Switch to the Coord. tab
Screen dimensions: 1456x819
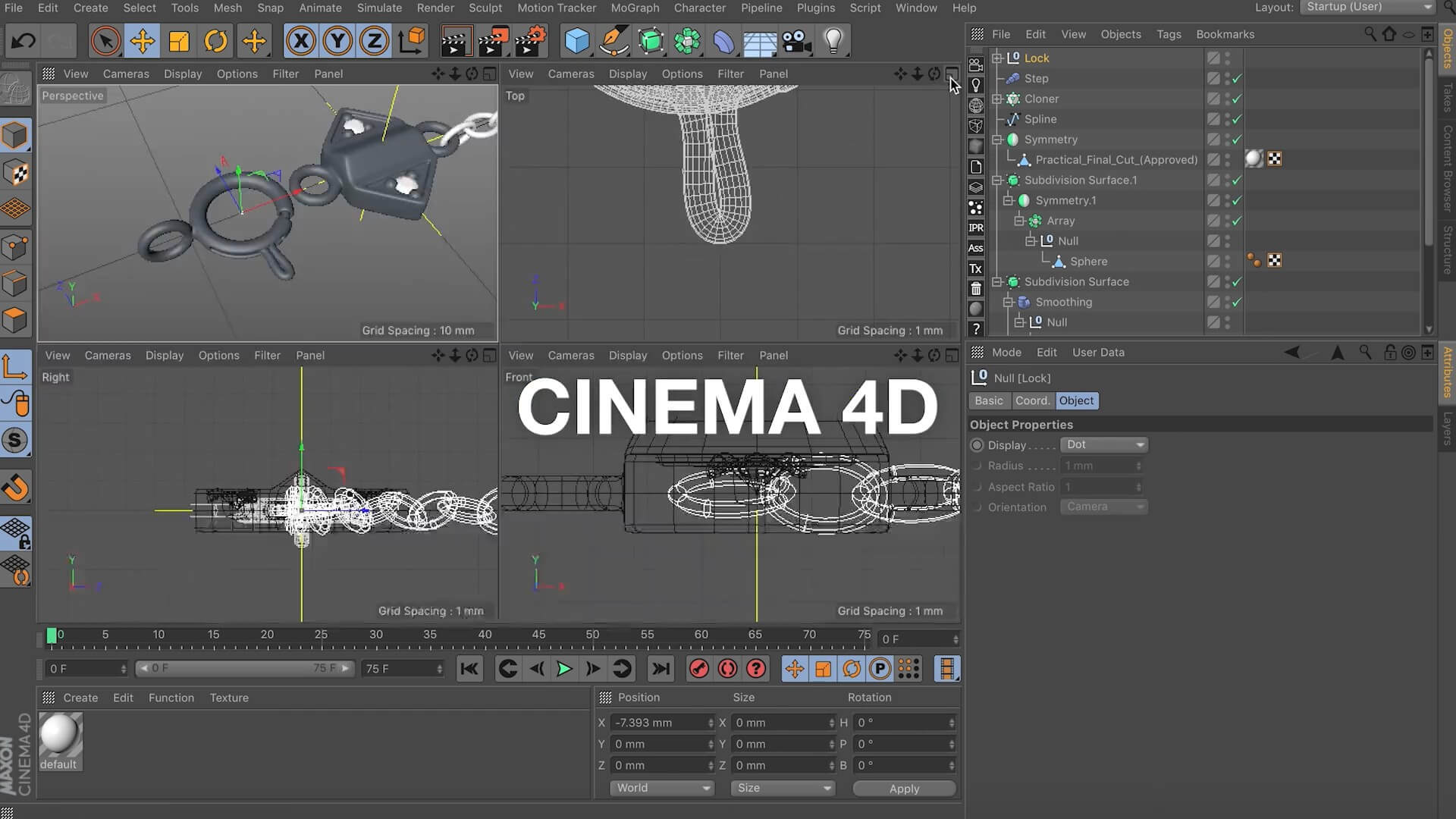pos(1032,400)
